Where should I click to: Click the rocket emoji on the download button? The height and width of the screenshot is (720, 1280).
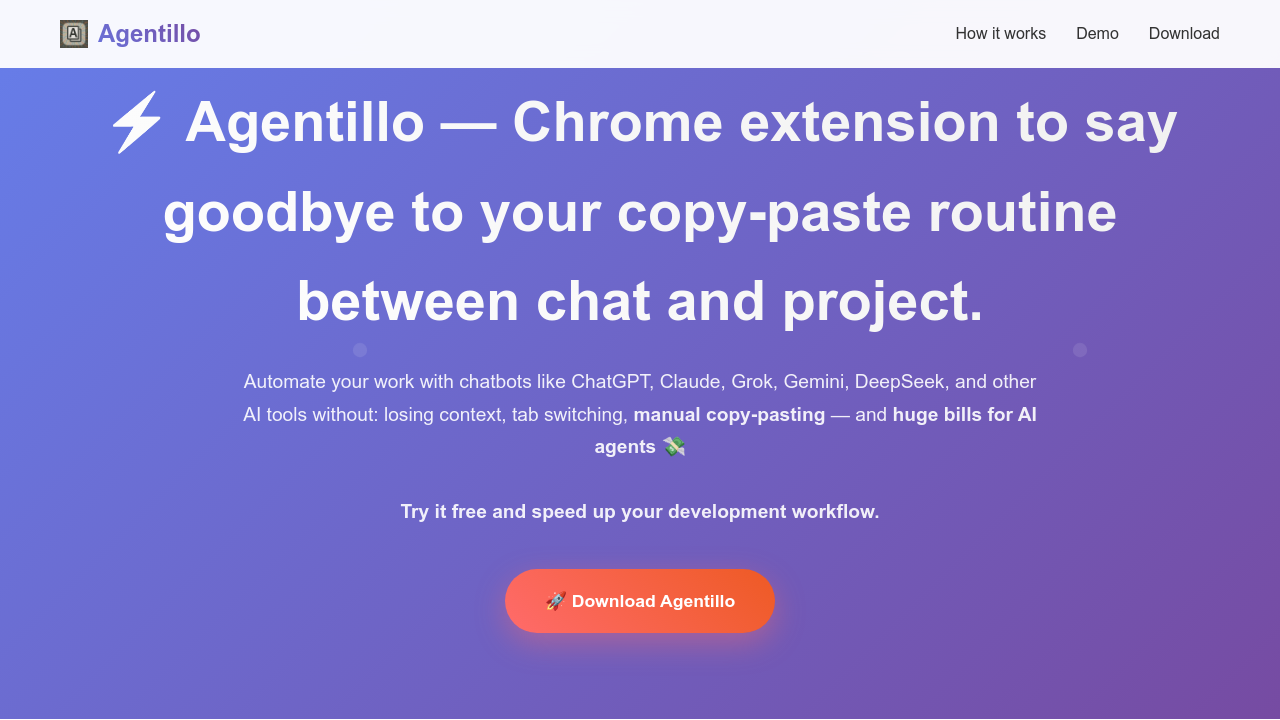pos(557,600)
